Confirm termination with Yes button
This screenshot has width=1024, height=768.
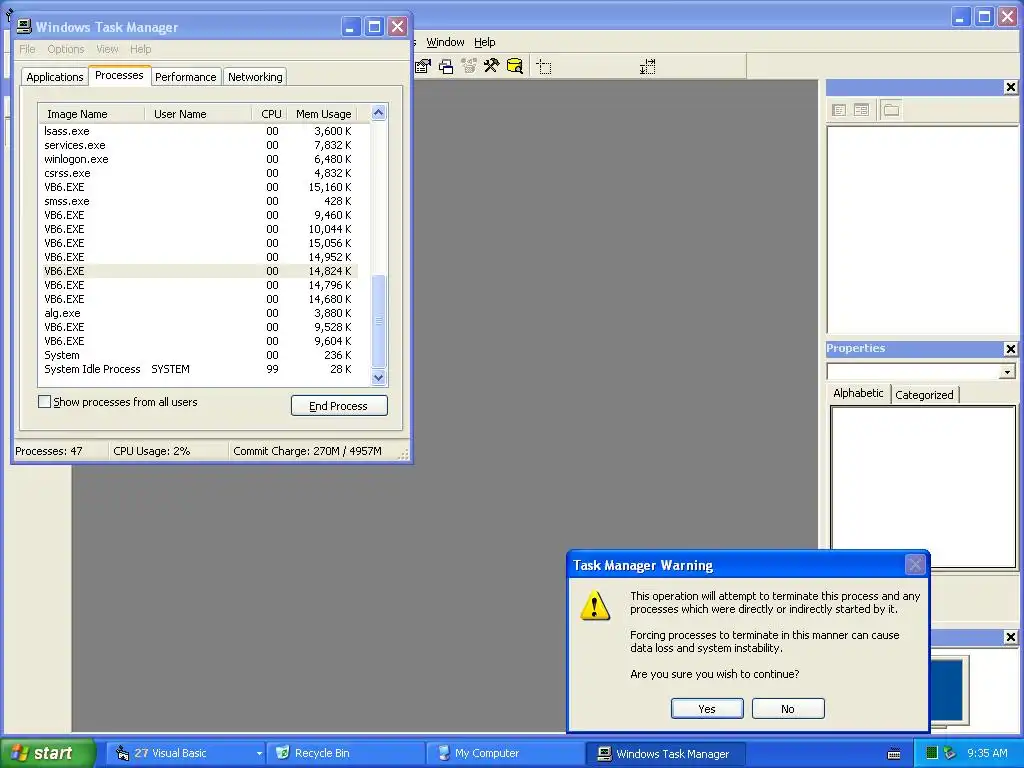pyautogui.click(x=707, y=709)
